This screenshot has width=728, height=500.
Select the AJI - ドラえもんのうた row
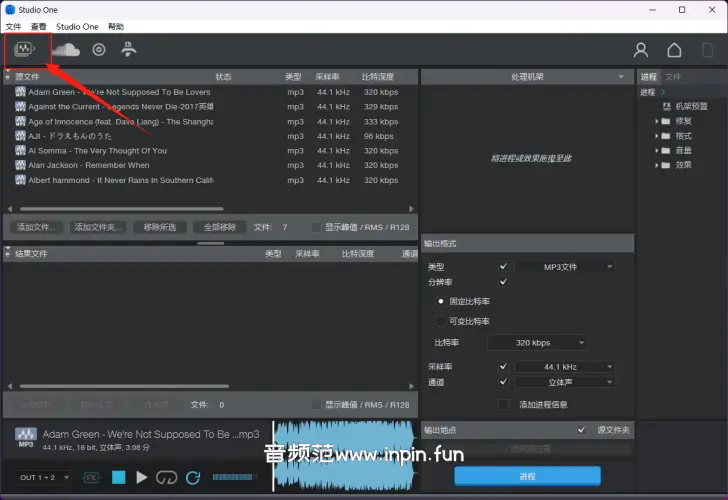[x=211, y=136]
